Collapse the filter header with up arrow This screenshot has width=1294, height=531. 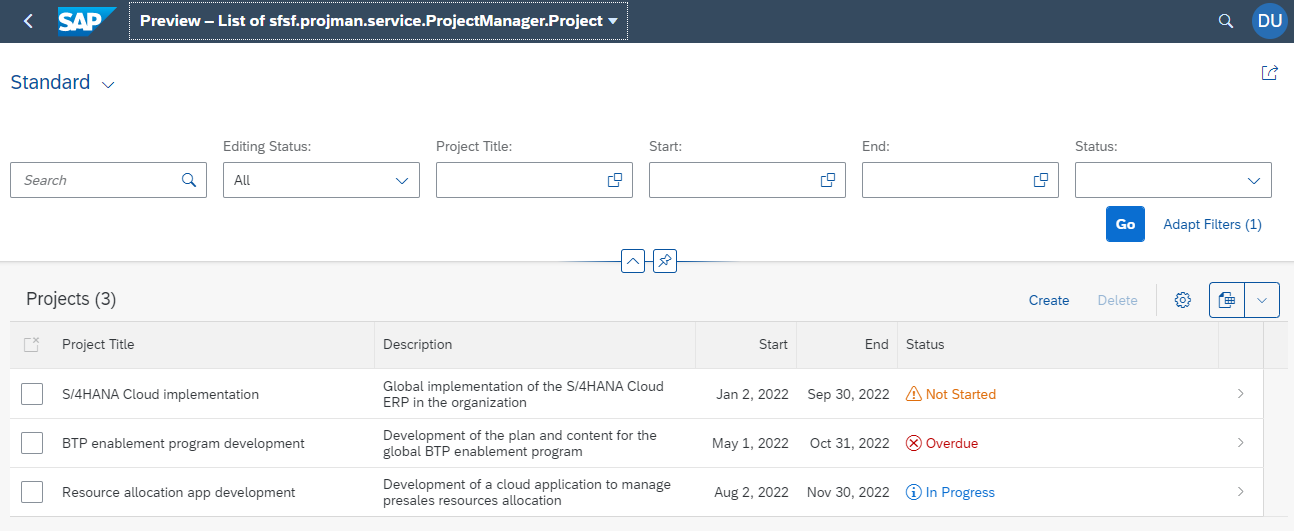coord(632,261)
